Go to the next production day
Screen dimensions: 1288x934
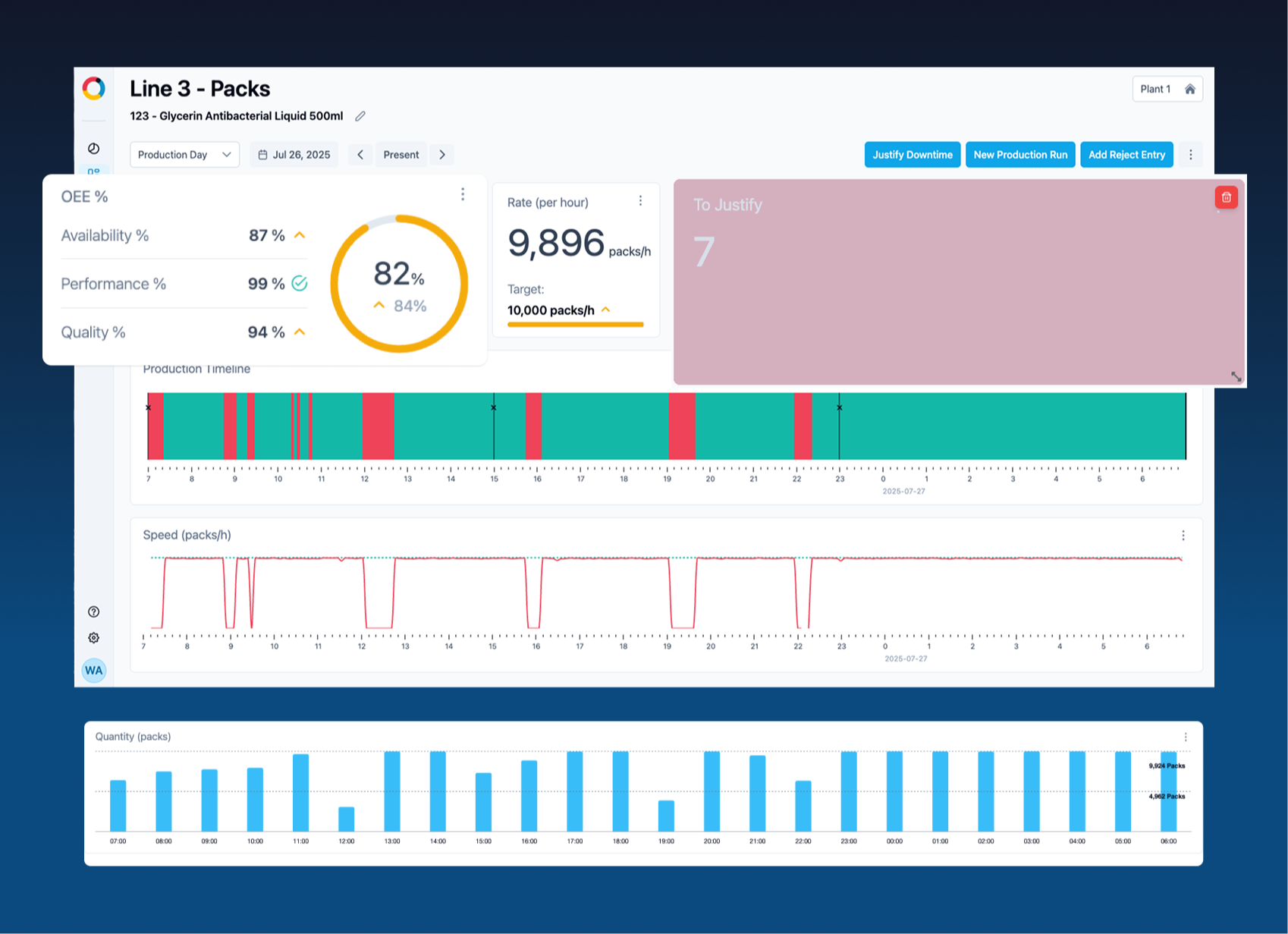click(442, 155)
